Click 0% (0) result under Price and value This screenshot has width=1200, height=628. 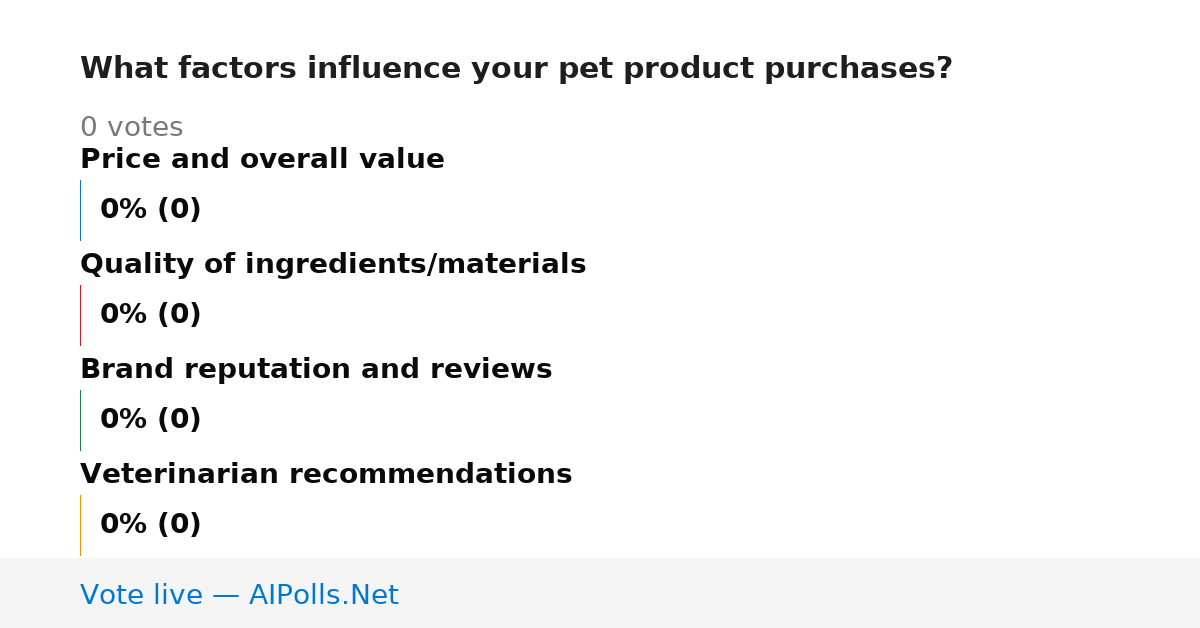151,210
